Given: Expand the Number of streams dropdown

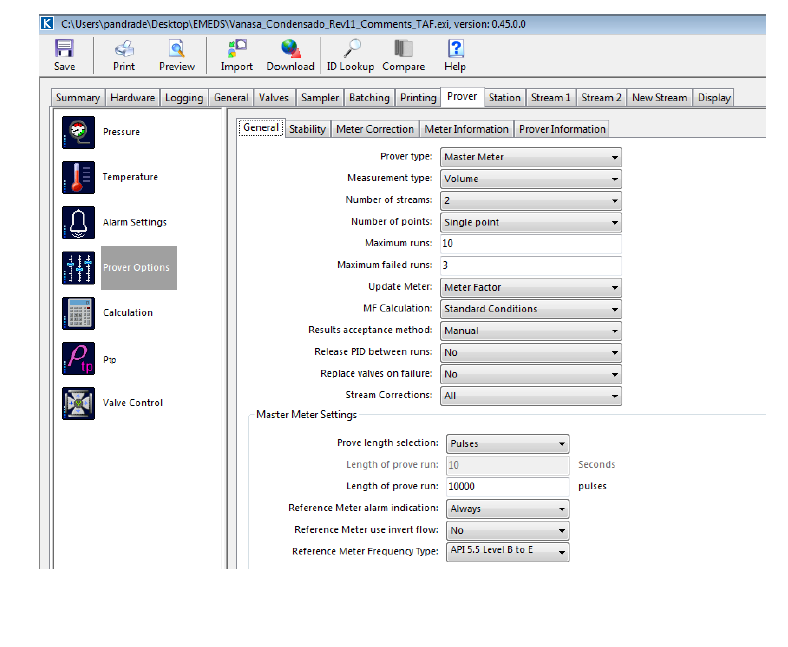Looking at the screenshot, I should 531,201.
